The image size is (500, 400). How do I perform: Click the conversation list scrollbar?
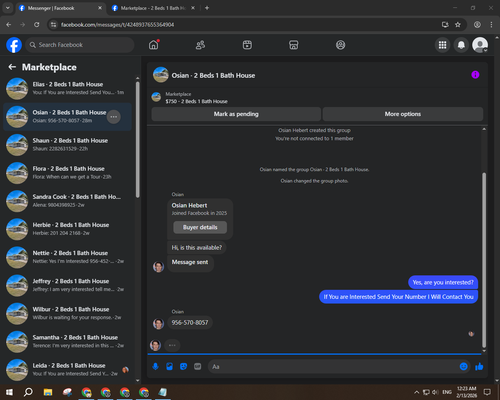point(137,139)
